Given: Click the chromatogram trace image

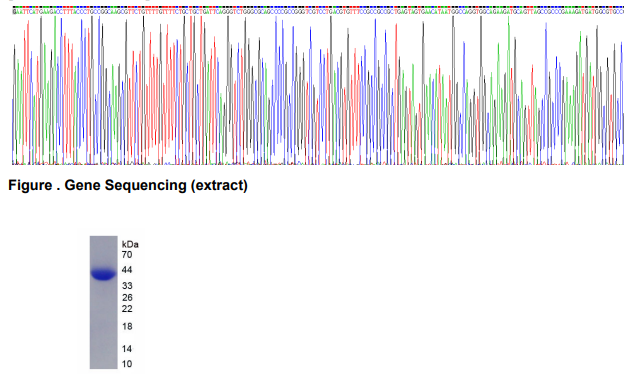Looking at the screenshot, I should pyautogui.click(x=318, y=90).
